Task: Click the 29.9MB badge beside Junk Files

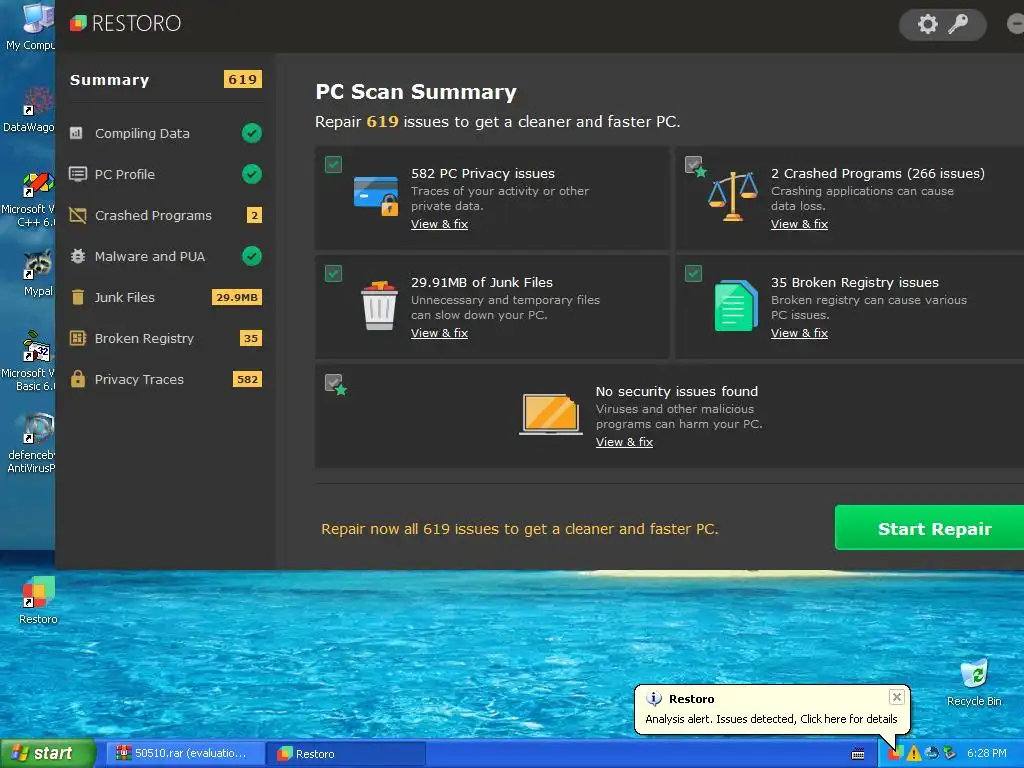Action: [236, 297]
